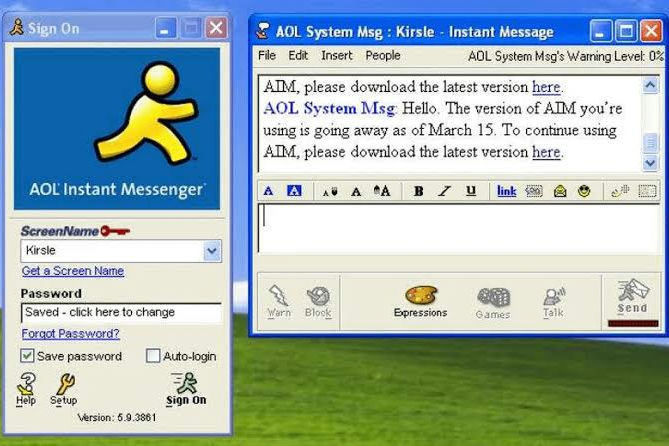Open the Setup wrench icon
This screenshot has width=669, height=446.
[x=64, y=388]
